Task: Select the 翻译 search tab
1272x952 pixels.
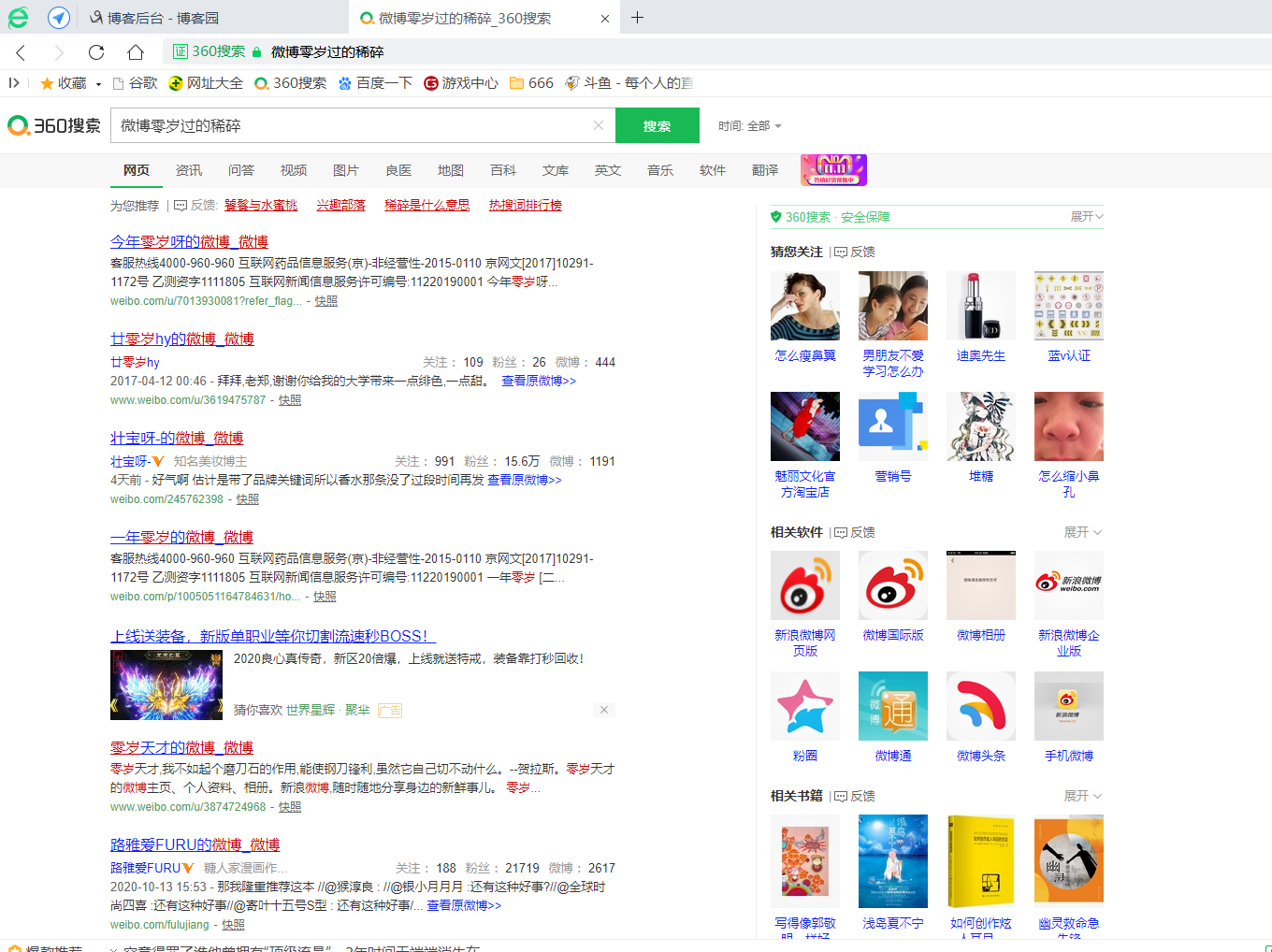Action: pyautogui.click(x=765, y=170)
